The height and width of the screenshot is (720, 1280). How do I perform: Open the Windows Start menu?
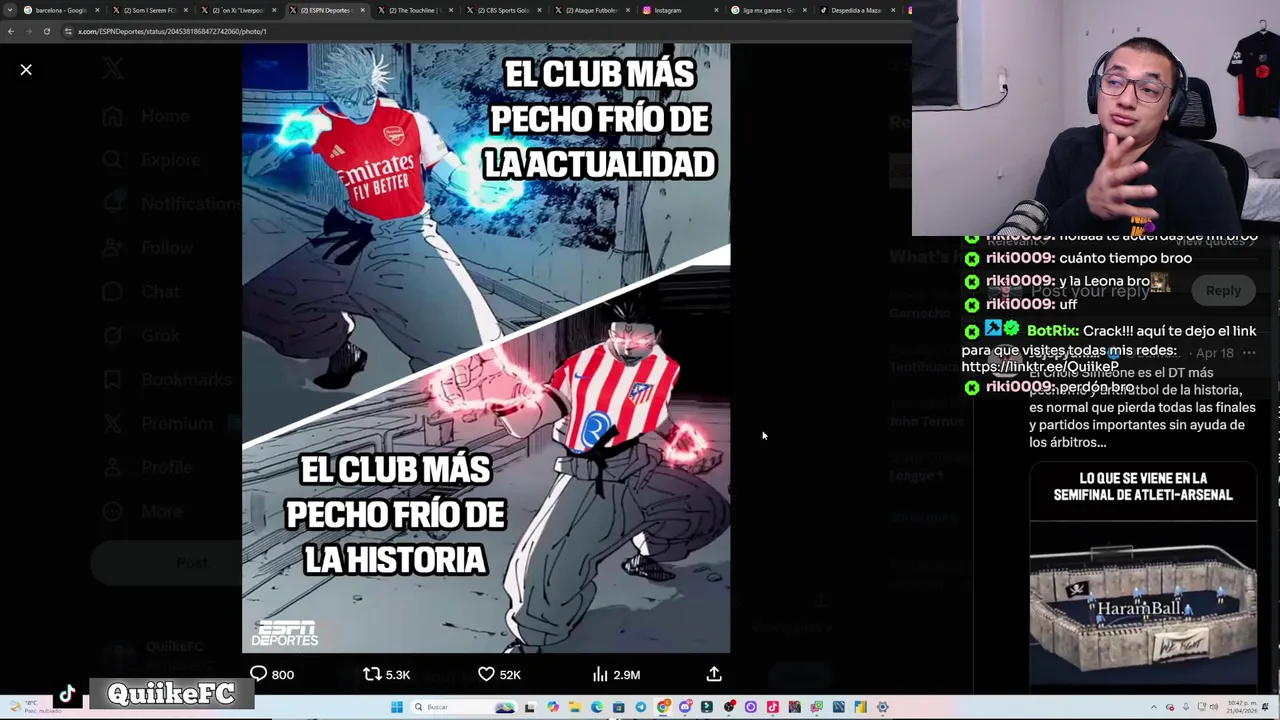[397, 707]
